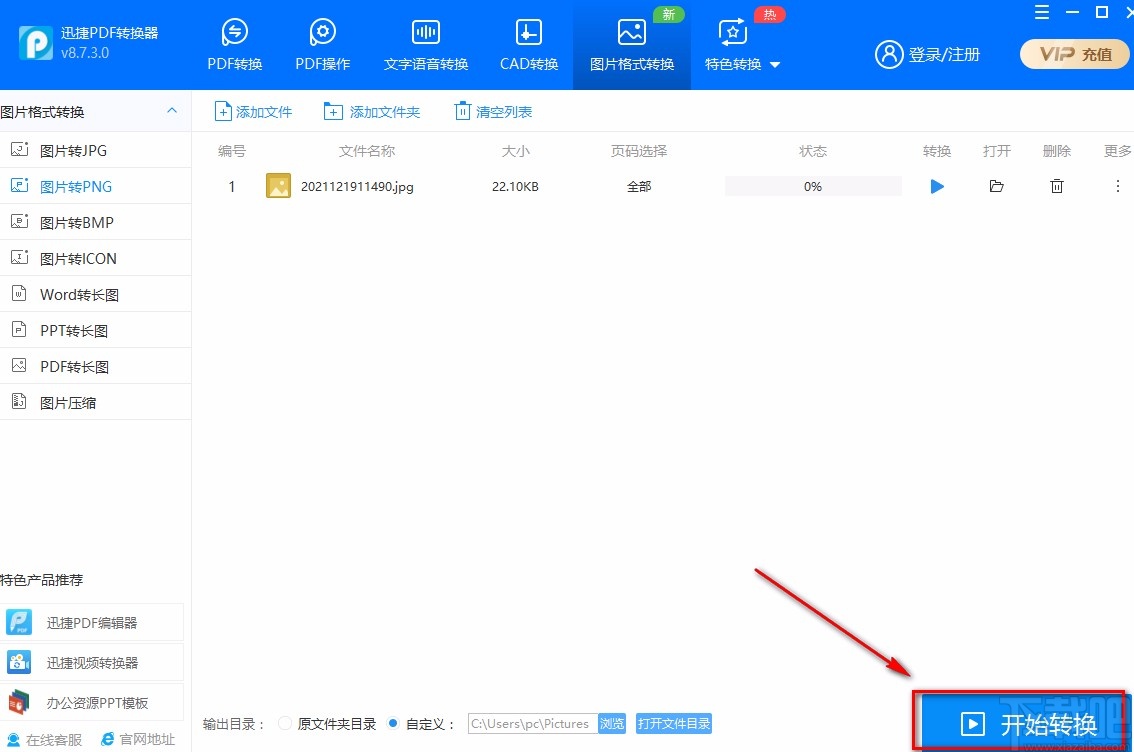
Task: Open more options via the vertical dots
Action: [1117, 186]
